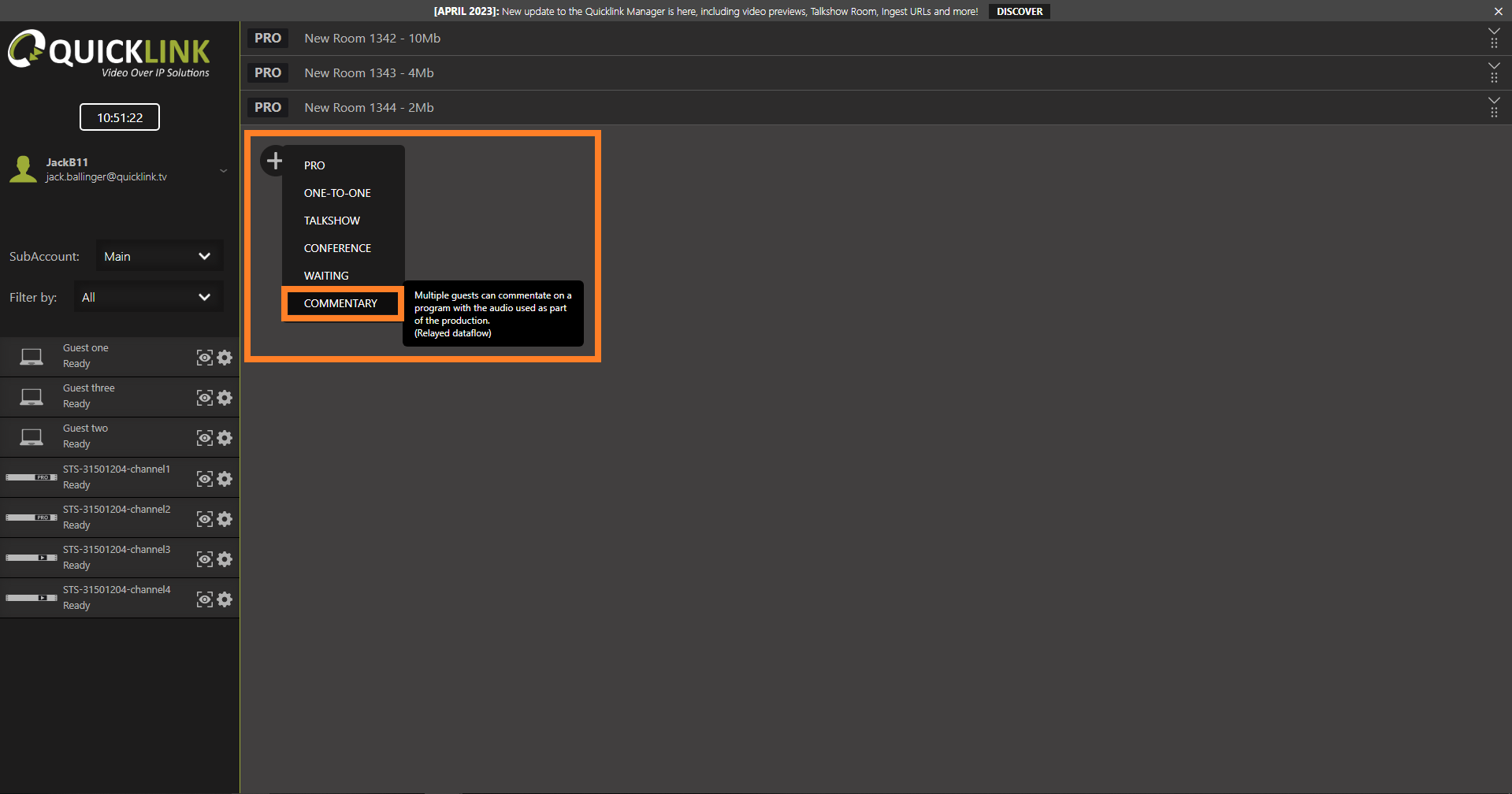Toggle preview eye for STS-31501204-channel3
The image size is (1512, 794).
point(205,559)
